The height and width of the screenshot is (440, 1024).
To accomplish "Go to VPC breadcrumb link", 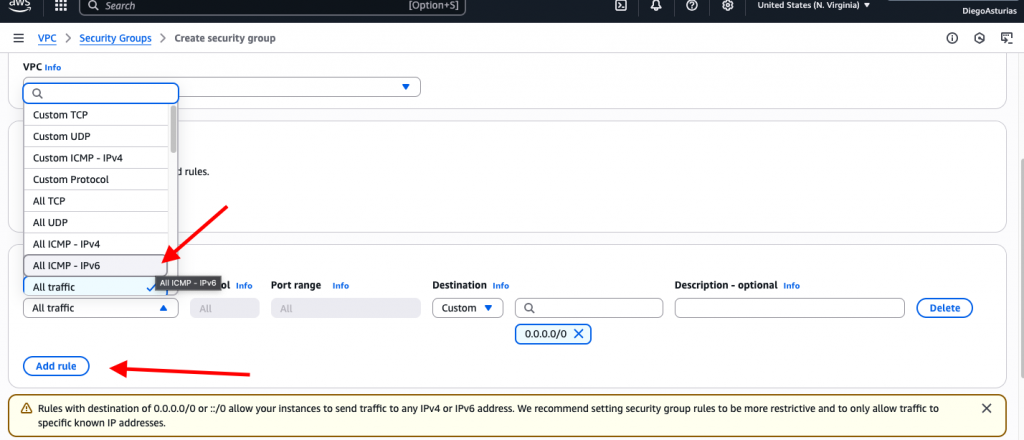I will tap(47, 39).
